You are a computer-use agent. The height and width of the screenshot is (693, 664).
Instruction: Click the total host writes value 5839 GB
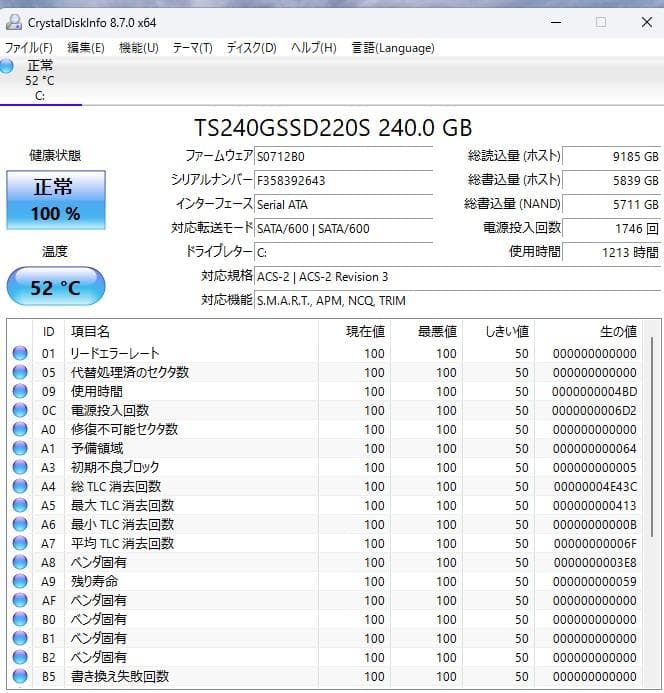coord(612,180)
